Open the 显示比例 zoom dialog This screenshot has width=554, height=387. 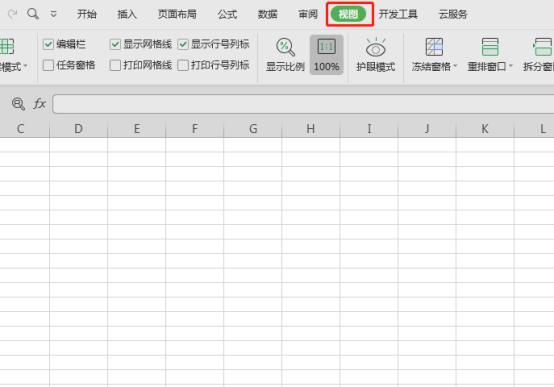click(x=285, y=55)
